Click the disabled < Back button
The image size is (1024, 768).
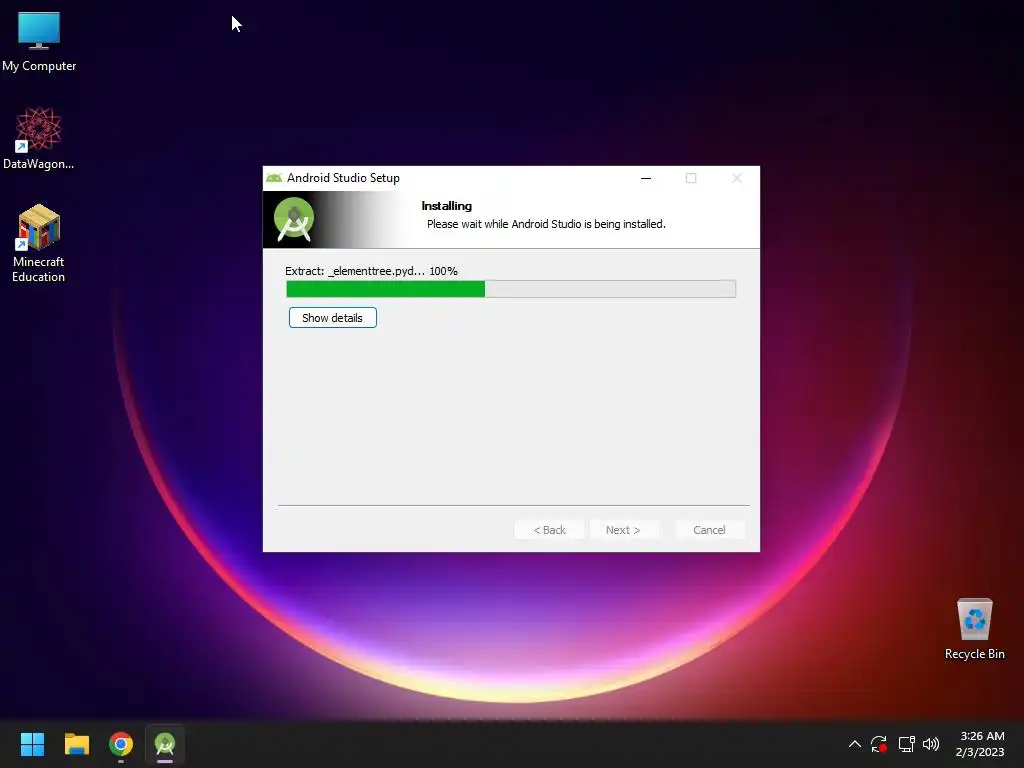point(549,530)
